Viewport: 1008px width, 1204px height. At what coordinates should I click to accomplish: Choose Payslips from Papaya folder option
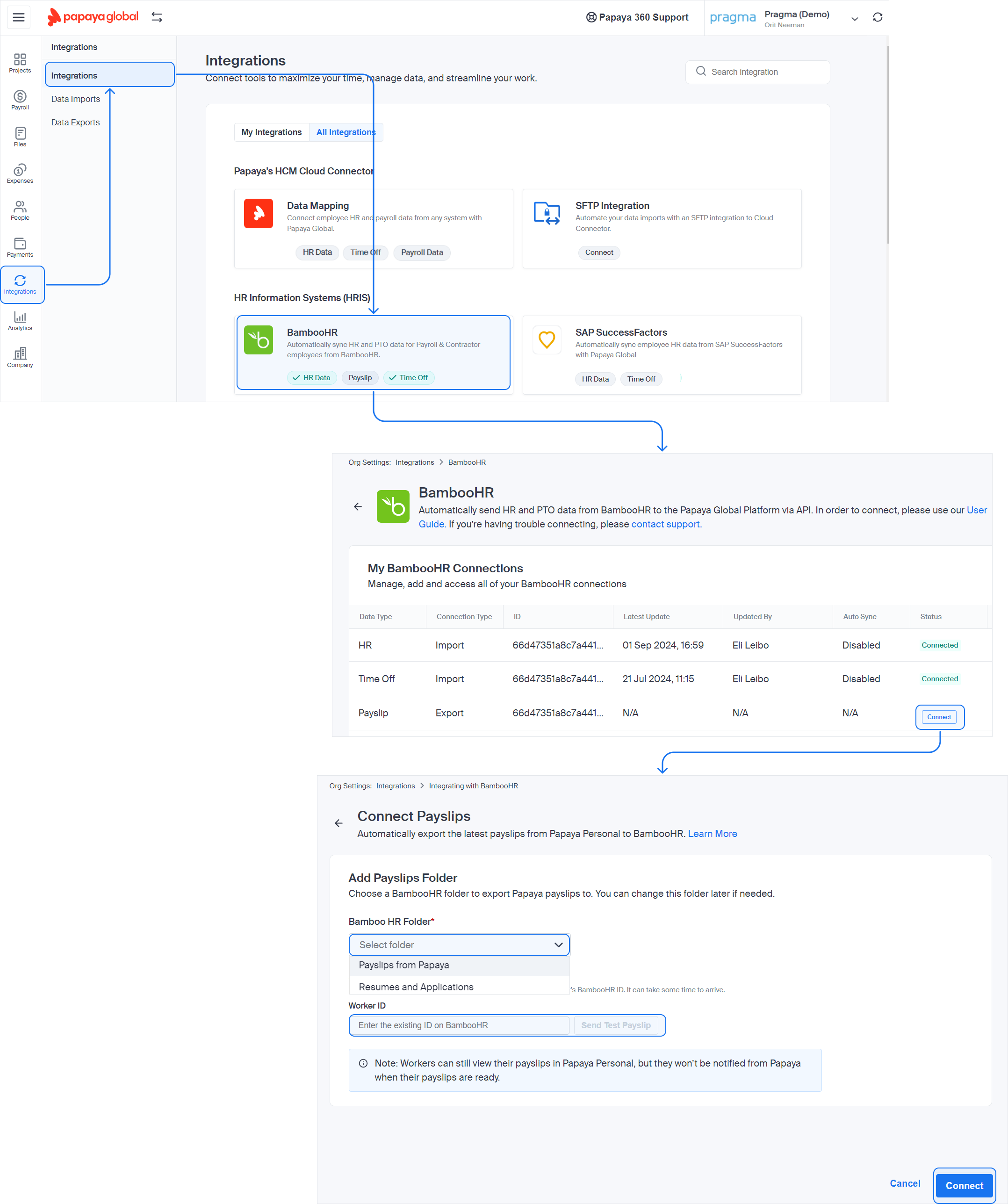point(459,966)
